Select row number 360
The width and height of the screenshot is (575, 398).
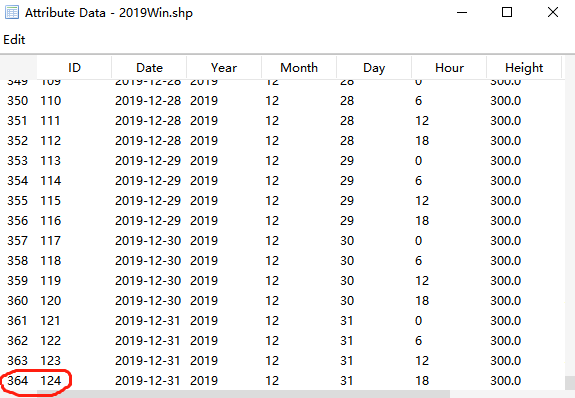pos(18,300)
